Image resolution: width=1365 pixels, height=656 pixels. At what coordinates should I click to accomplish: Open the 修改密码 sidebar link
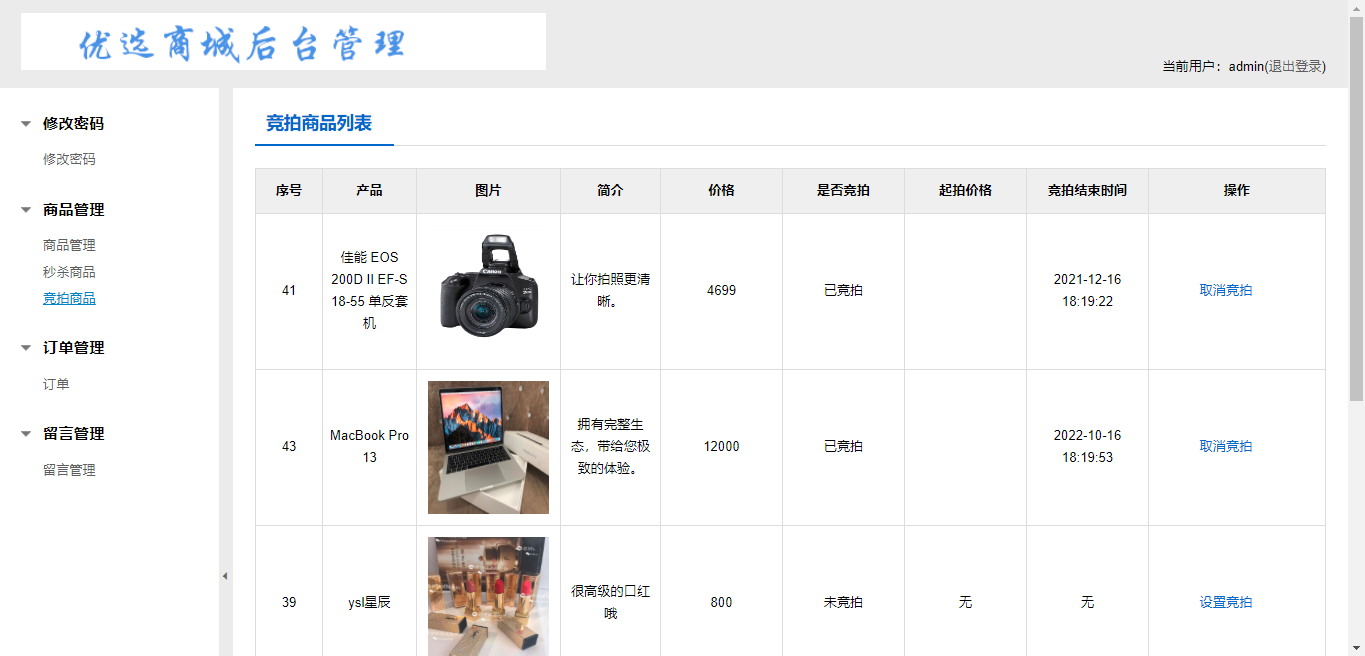click(x=69, y=159)
